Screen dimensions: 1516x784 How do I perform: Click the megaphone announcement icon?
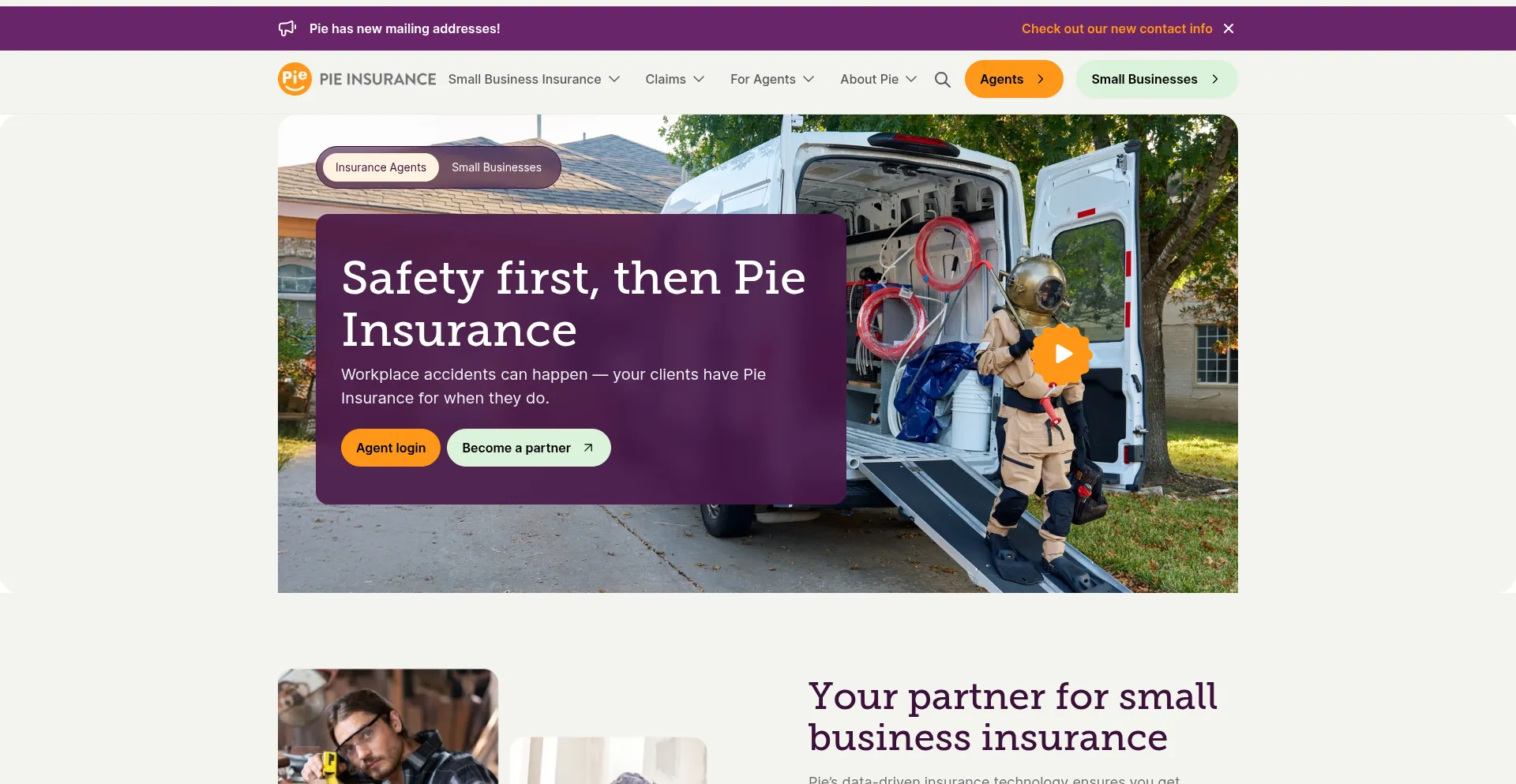pyautogui.click(x=287, y=28)
